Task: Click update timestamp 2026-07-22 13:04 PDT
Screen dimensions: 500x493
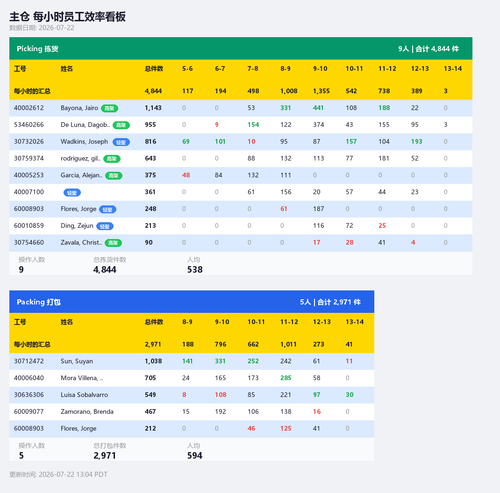Action: tap(58, 475)
